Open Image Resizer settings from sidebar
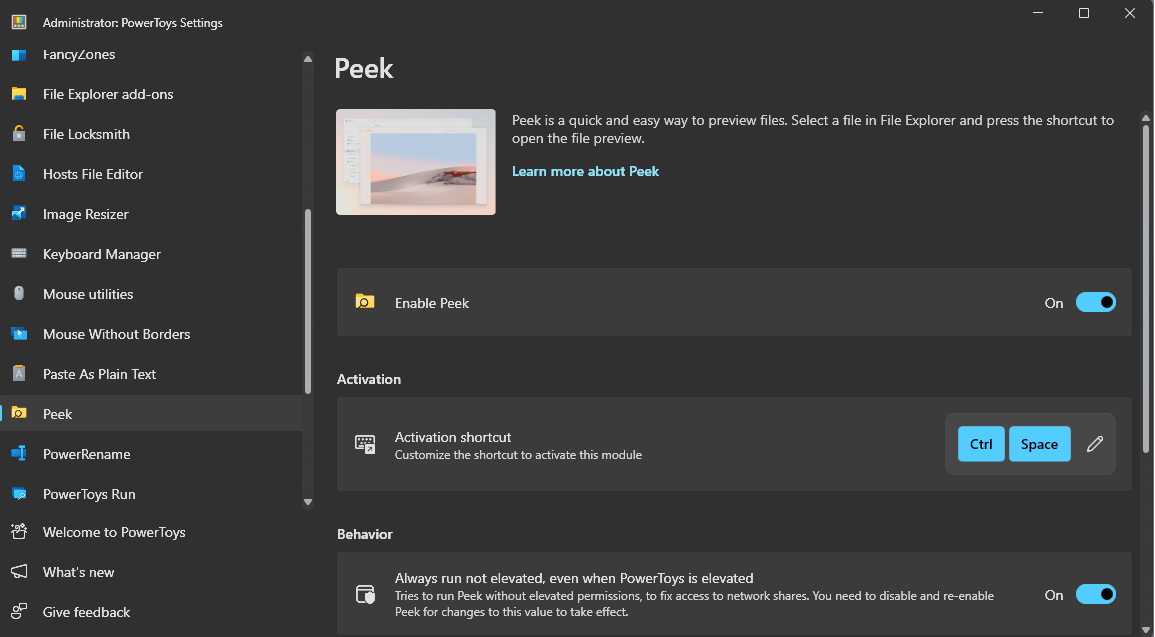Image resolution: width=1155 pixels, height=637 pixels. pyautogui.click(x=85, y=213)
